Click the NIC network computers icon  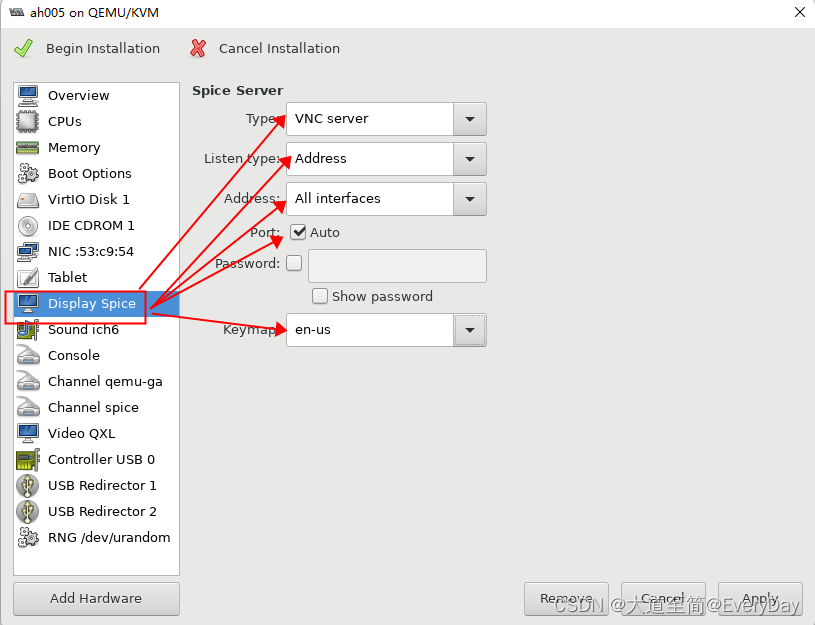[x=28, y=252]
